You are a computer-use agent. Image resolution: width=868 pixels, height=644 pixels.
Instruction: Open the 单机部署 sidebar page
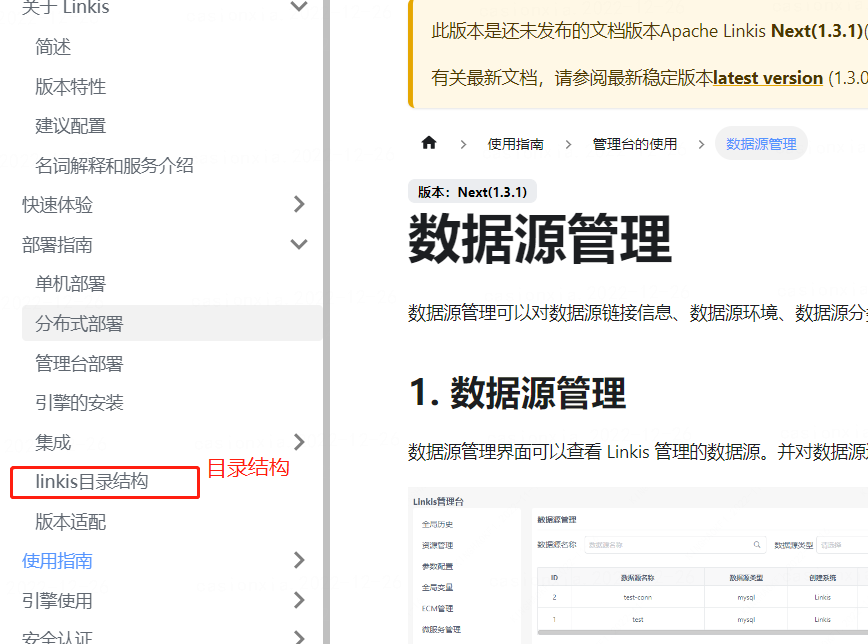tap(70, 284)
